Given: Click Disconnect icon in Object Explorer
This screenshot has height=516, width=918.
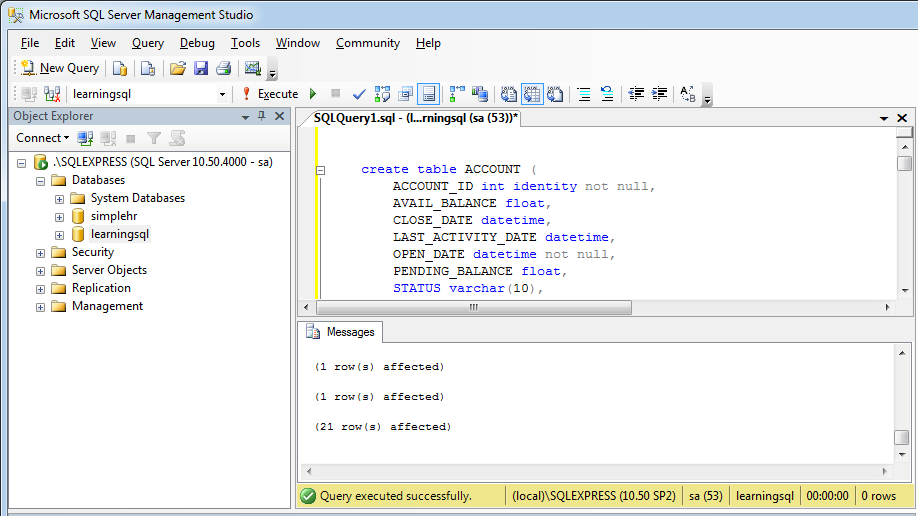Looking at the screenshot, I should coord(108,138).
